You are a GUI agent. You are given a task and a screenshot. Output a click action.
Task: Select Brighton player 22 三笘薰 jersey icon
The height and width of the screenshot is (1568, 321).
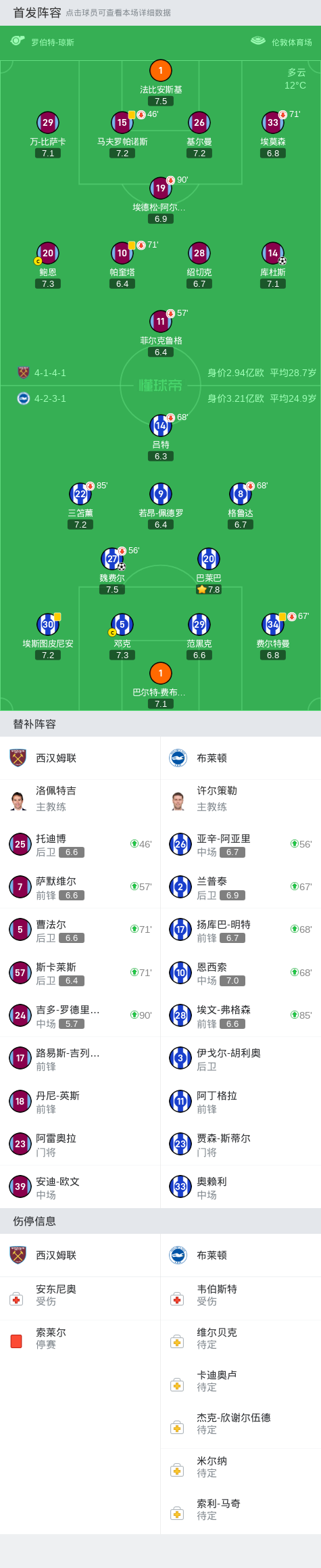pos(80,494)
